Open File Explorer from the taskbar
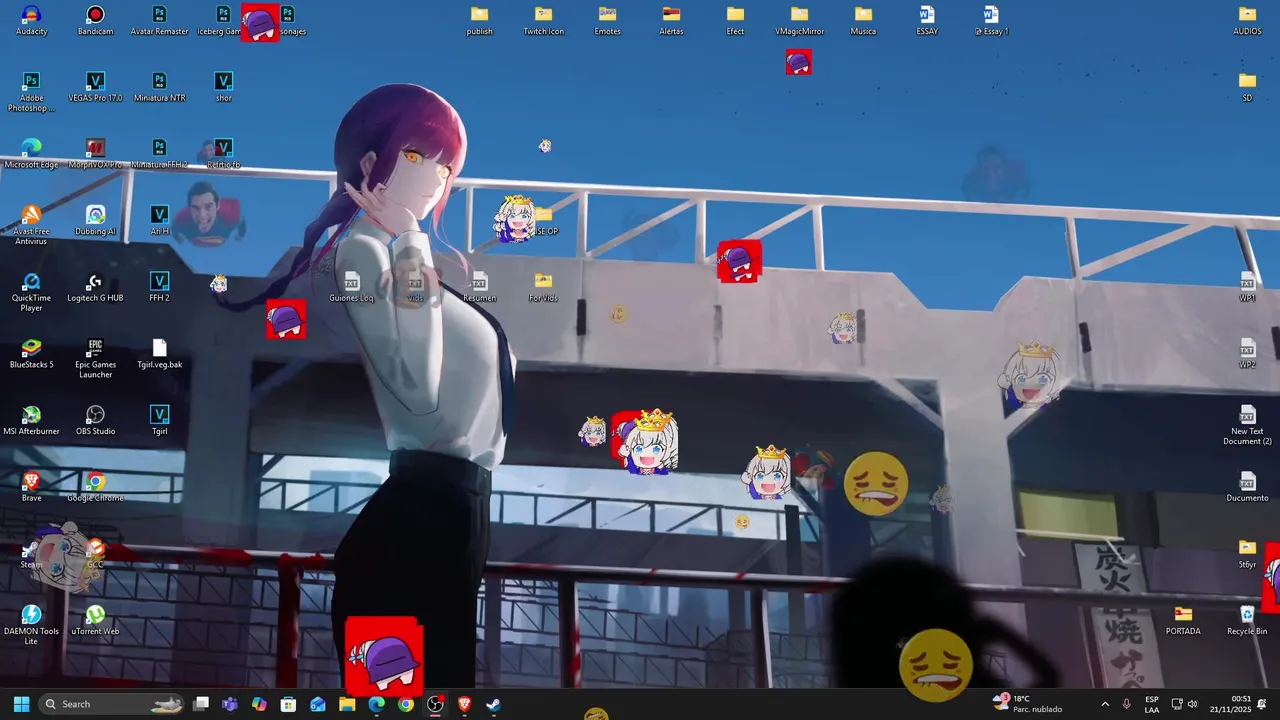The height and width of the screenshot is (720, 1280). pos(347,704)
